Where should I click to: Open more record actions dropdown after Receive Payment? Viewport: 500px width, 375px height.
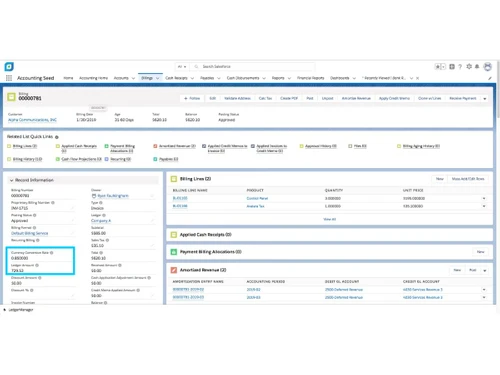pos(485,99)
